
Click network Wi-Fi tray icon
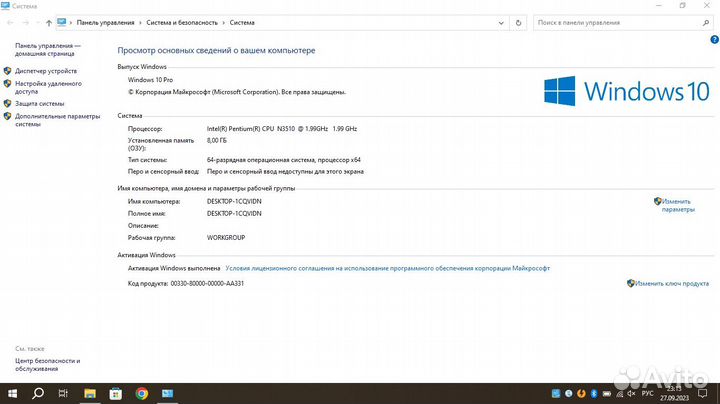(x=619, y=393)
